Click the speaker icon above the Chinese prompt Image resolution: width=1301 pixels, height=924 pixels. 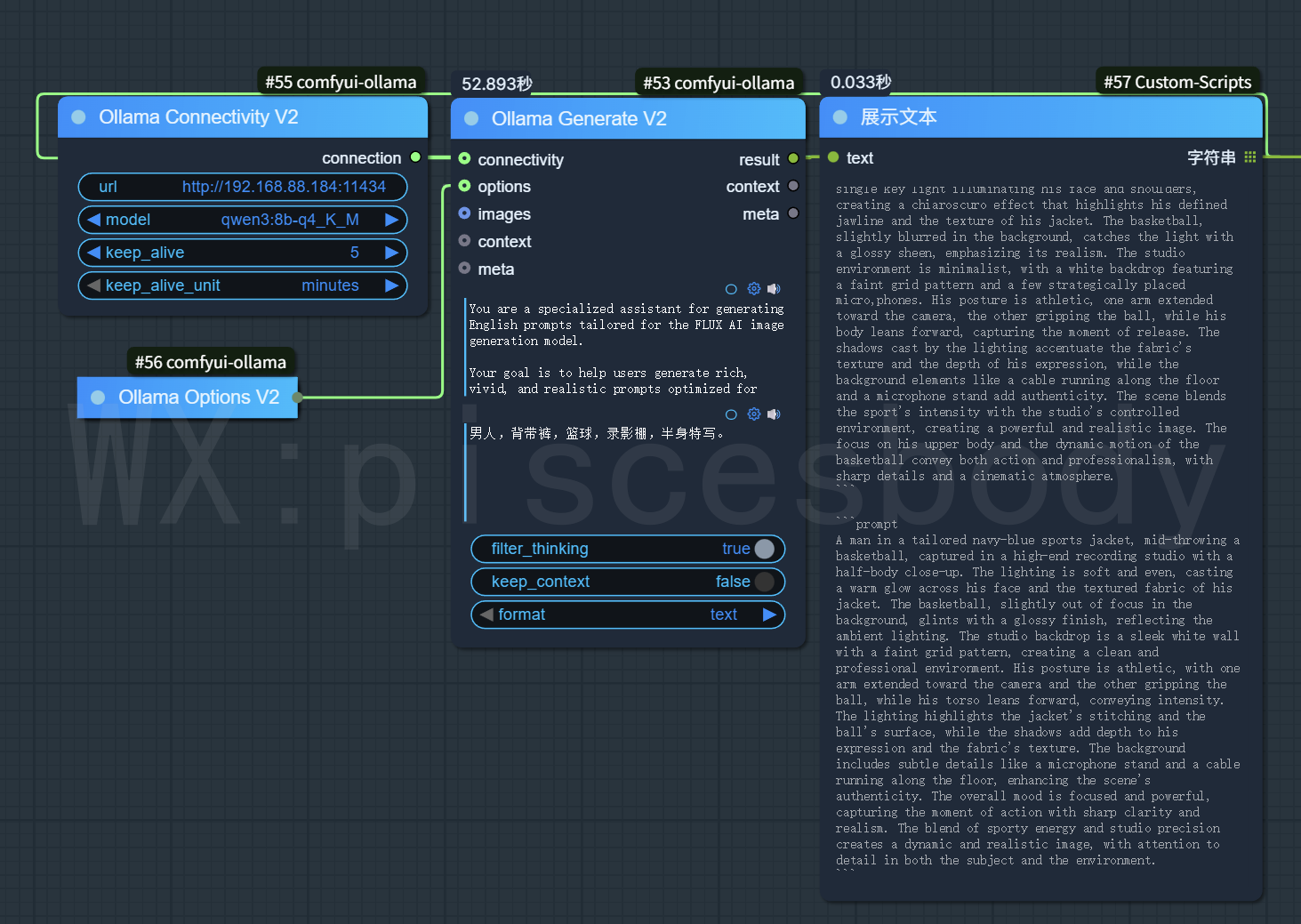[774, 414]
